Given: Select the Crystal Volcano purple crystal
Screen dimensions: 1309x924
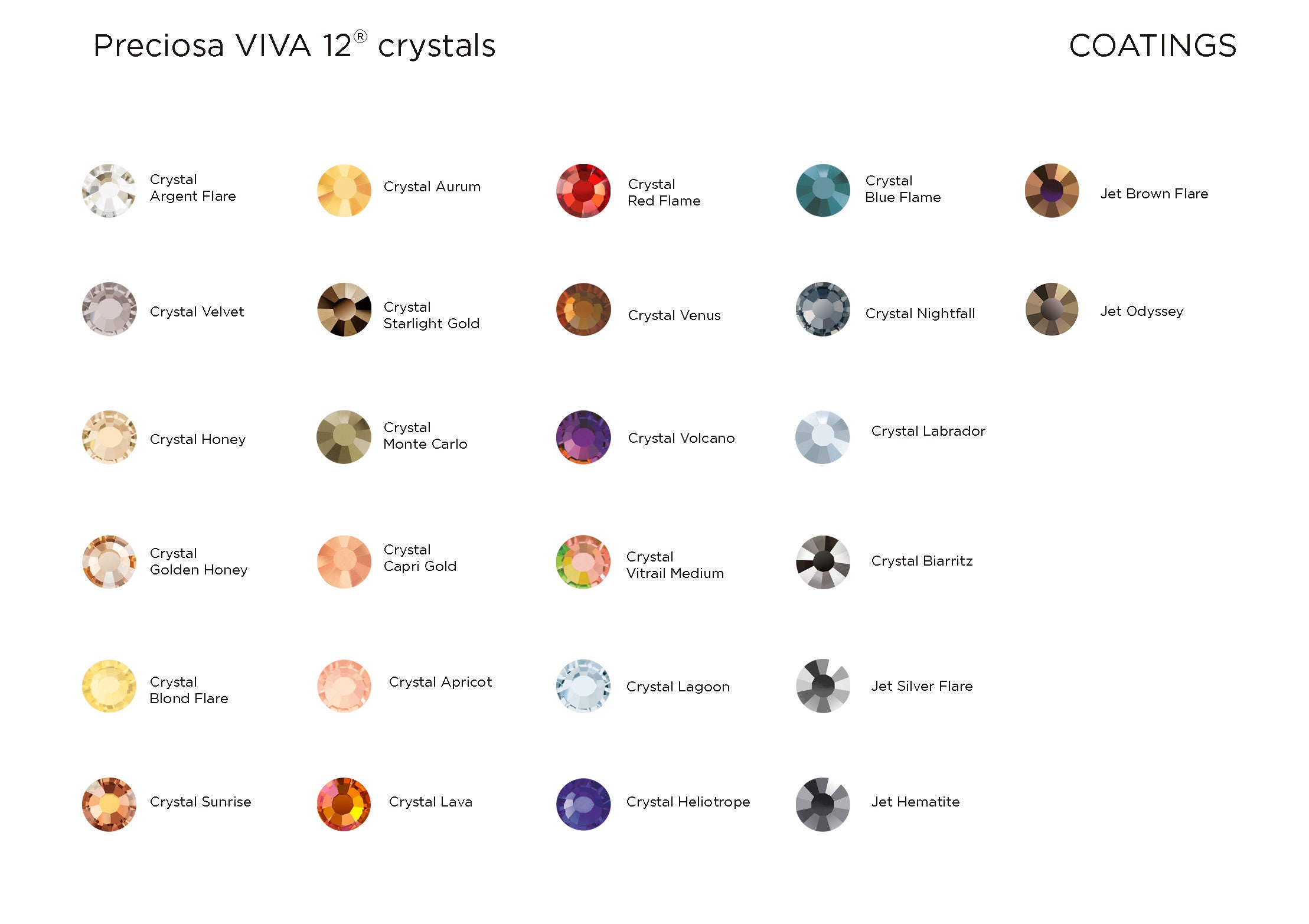Looking at the screenshot, I should point(583,437).
